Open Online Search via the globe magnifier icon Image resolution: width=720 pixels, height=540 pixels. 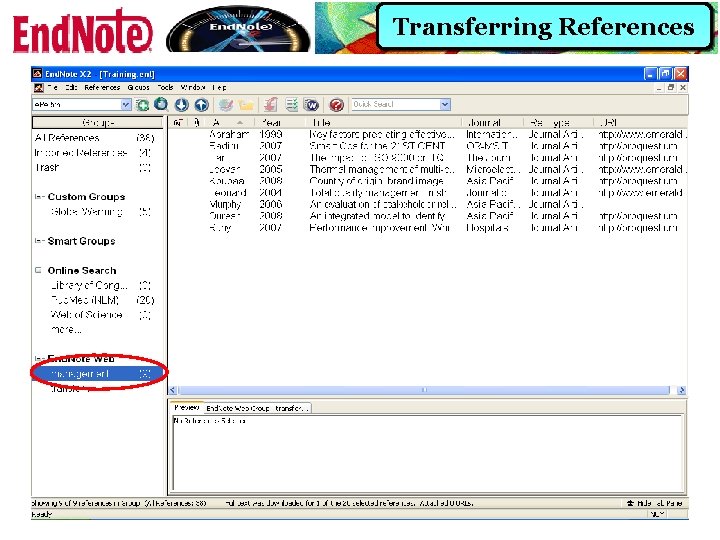tap(161, 105)
